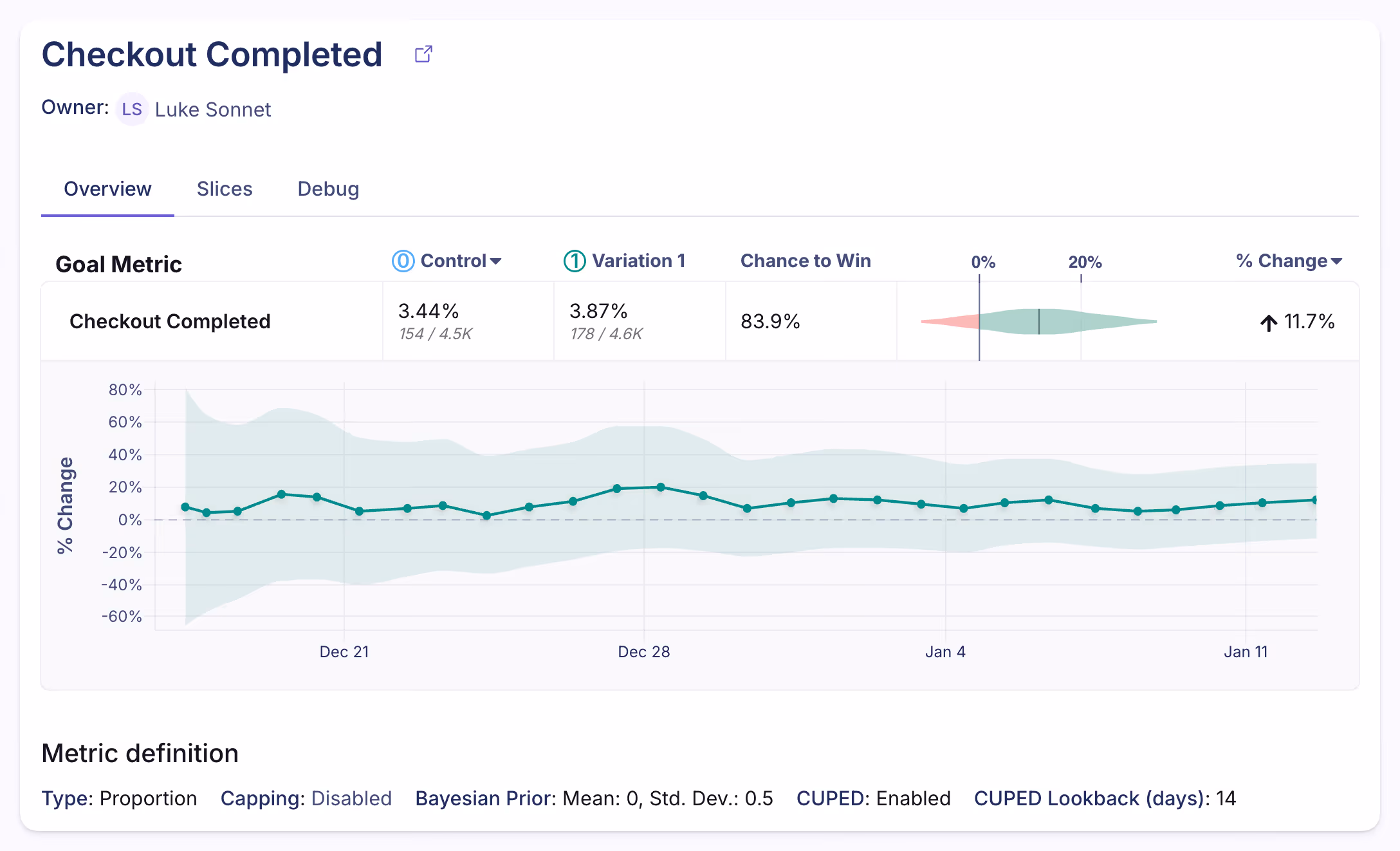Switch to the Slices tab

pos(225,189)
